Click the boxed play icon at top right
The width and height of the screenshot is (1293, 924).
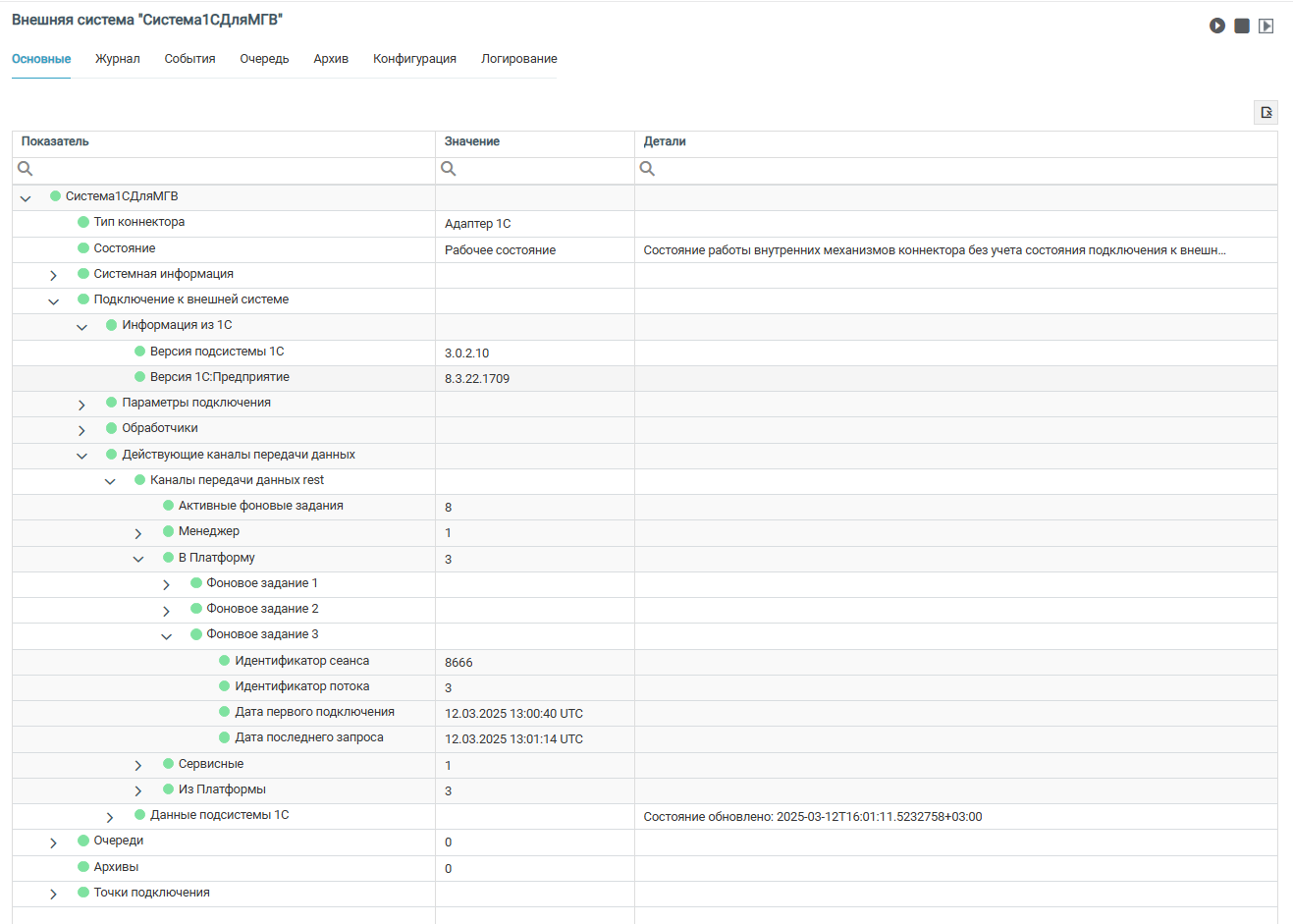pyautogui.click(x=1266, y=26)
